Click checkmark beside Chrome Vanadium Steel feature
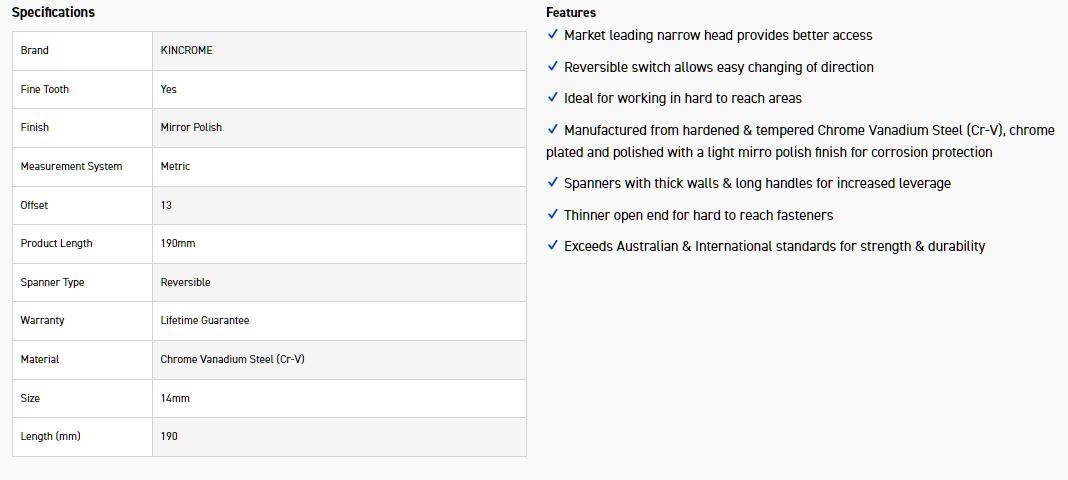1068x480 pixels. [x=553, y=130]
